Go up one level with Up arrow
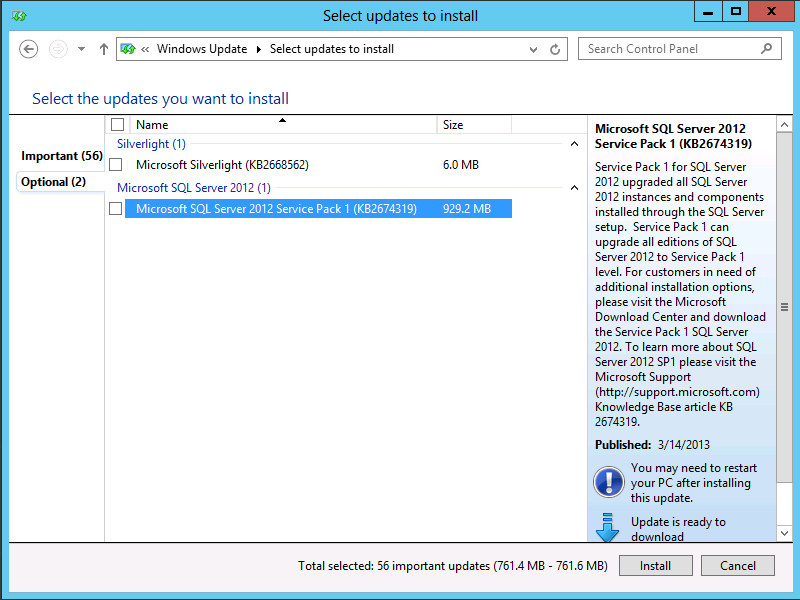Screen dimensions: 800x600 [x=104, y=49]
